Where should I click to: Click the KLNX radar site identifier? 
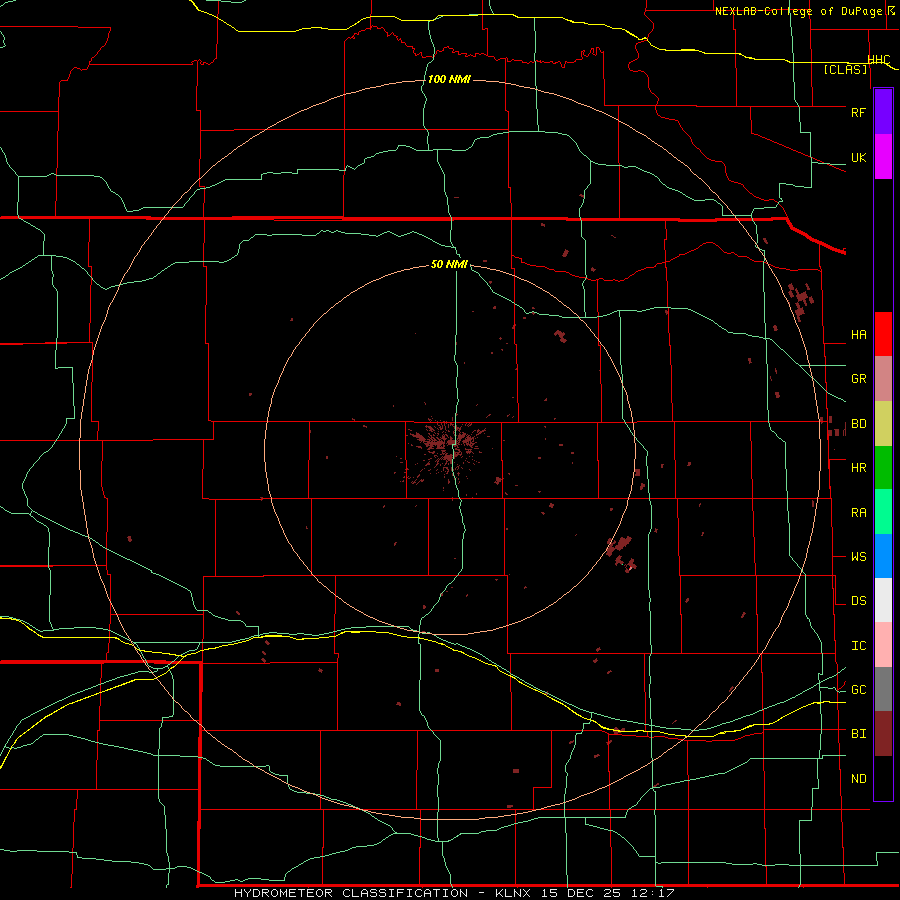coord(512,893)
